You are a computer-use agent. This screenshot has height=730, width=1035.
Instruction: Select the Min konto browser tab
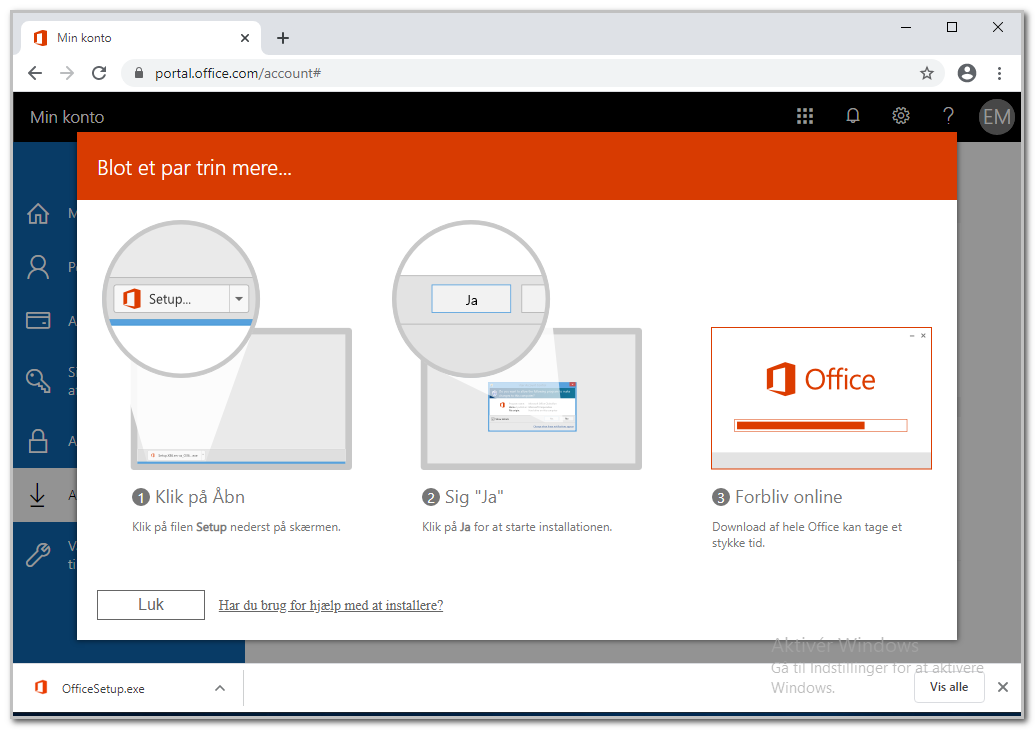click(x=141, y=38)
